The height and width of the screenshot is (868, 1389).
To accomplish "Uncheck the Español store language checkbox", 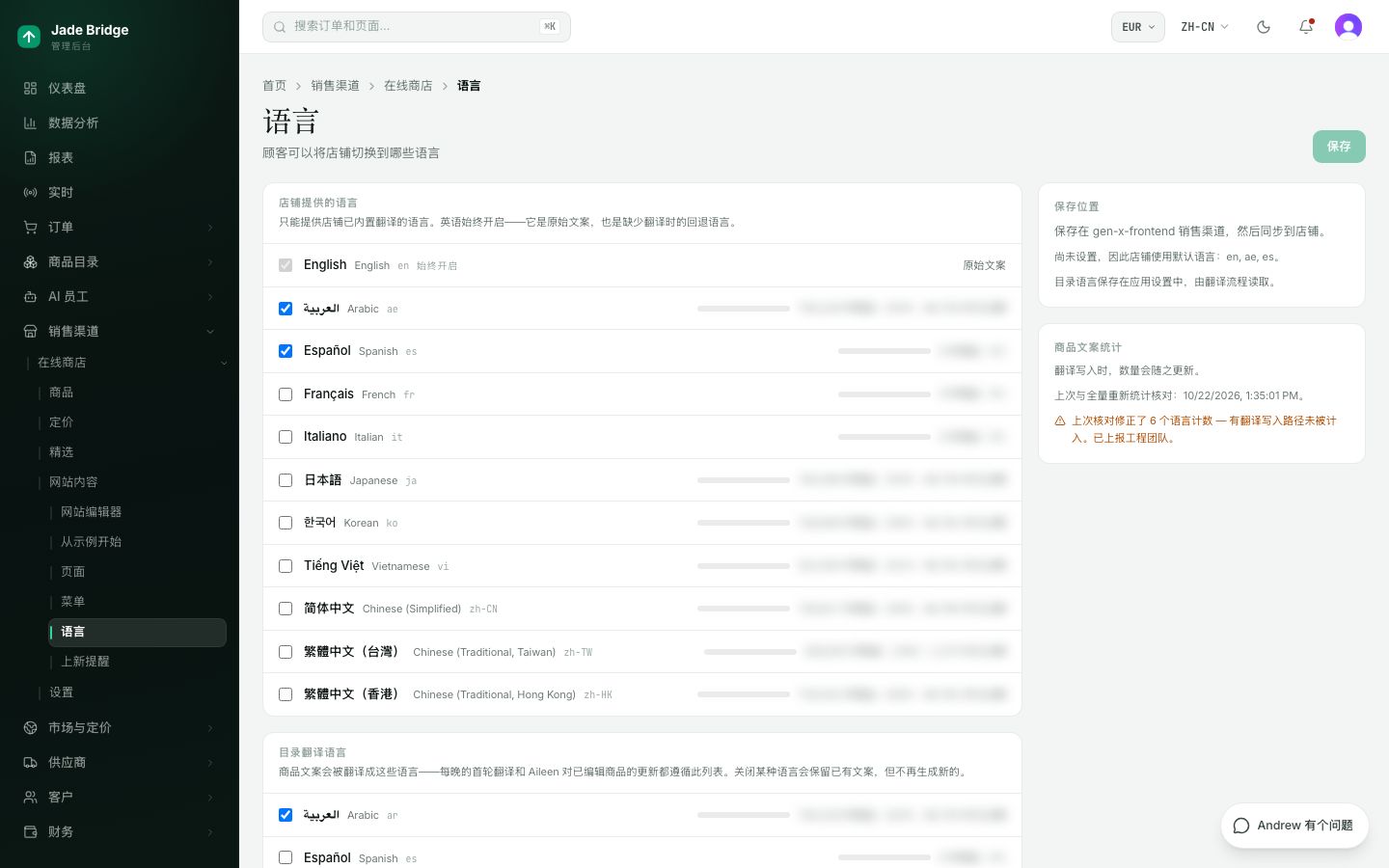I will 286,351.
